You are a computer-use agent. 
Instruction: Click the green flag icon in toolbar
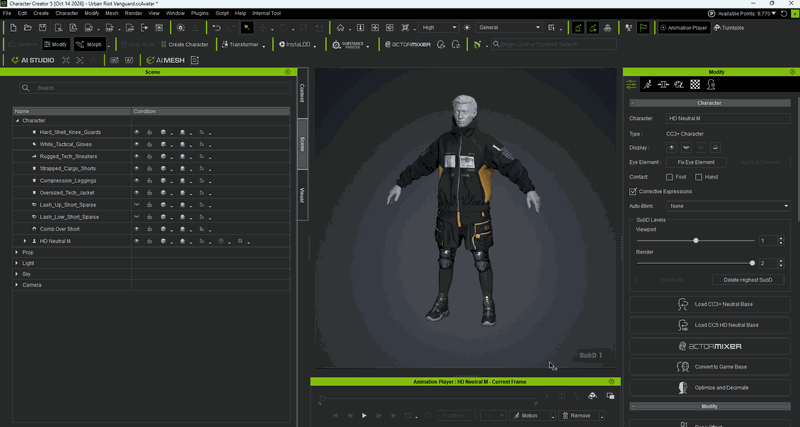coord(643,28)
